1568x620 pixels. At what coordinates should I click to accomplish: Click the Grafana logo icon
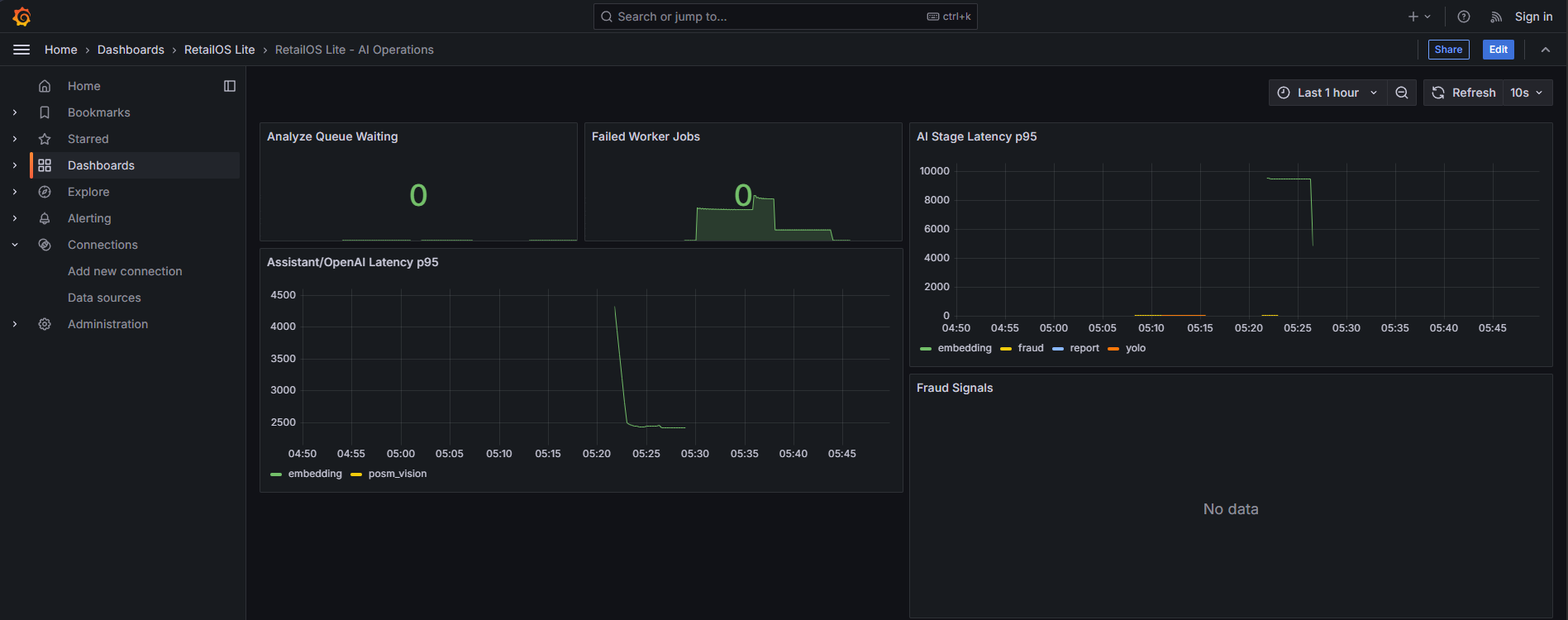(21, 17)
